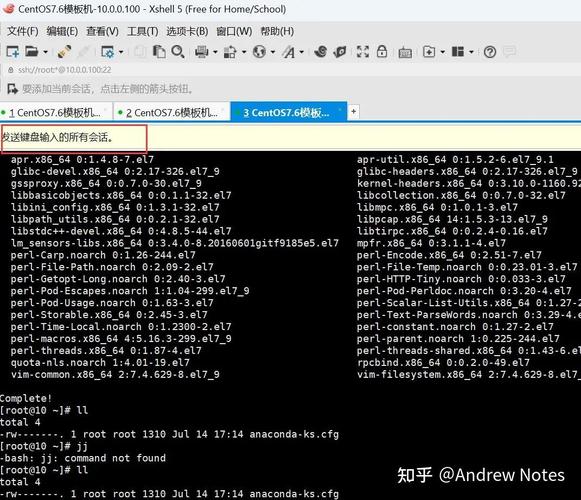Open the 窗口(W) menu
Viewport: 581px width, 500px height.
234,32
